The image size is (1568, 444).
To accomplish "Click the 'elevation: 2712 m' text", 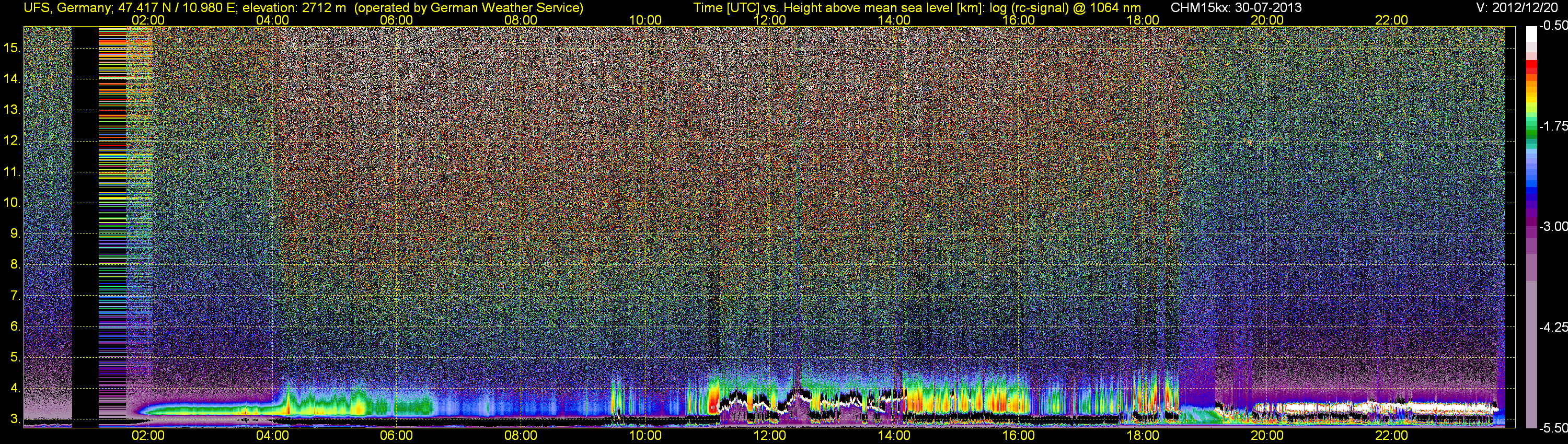I will click(x=294, y=8).
